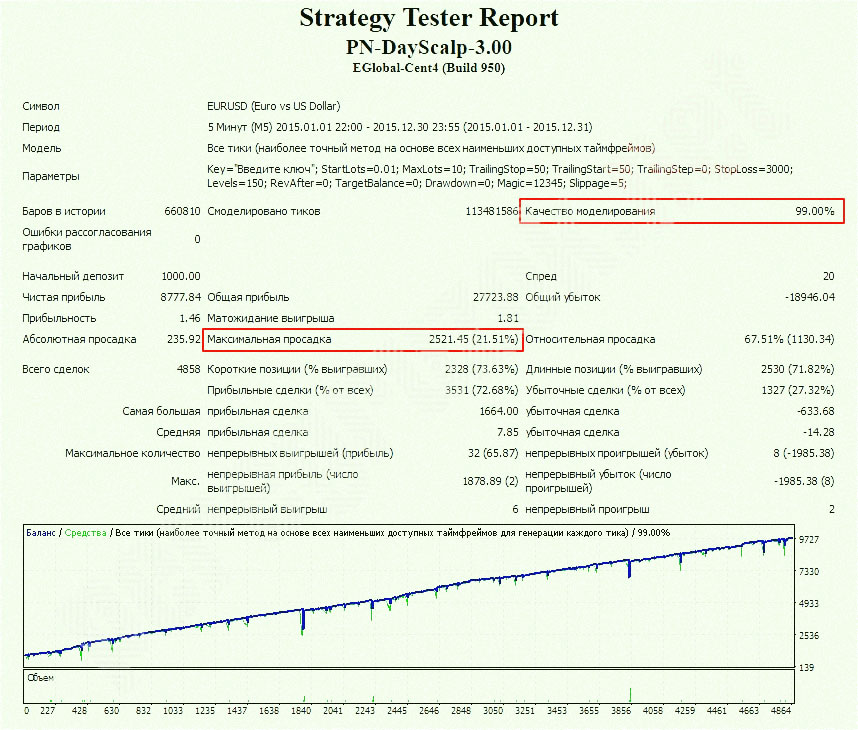The image size is (858, 730).
Task: Click the Спред value 20
Action: pos(827,276)
